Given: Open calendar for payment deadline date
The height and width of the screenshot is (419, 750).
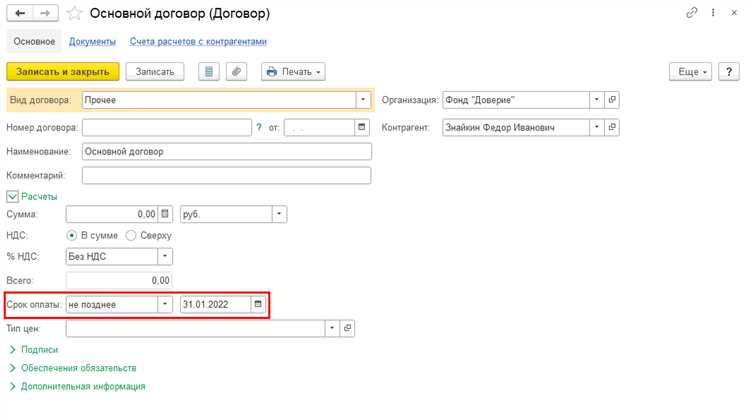Looking at the screenshot, I should pyautogui.click(x=258, y=304).
